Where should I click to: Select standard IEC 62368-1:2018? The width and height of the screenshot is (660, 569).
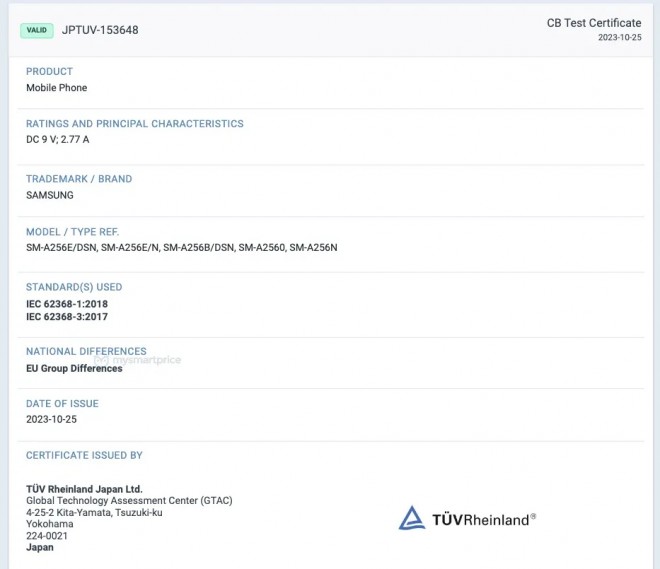click(66, 303)
